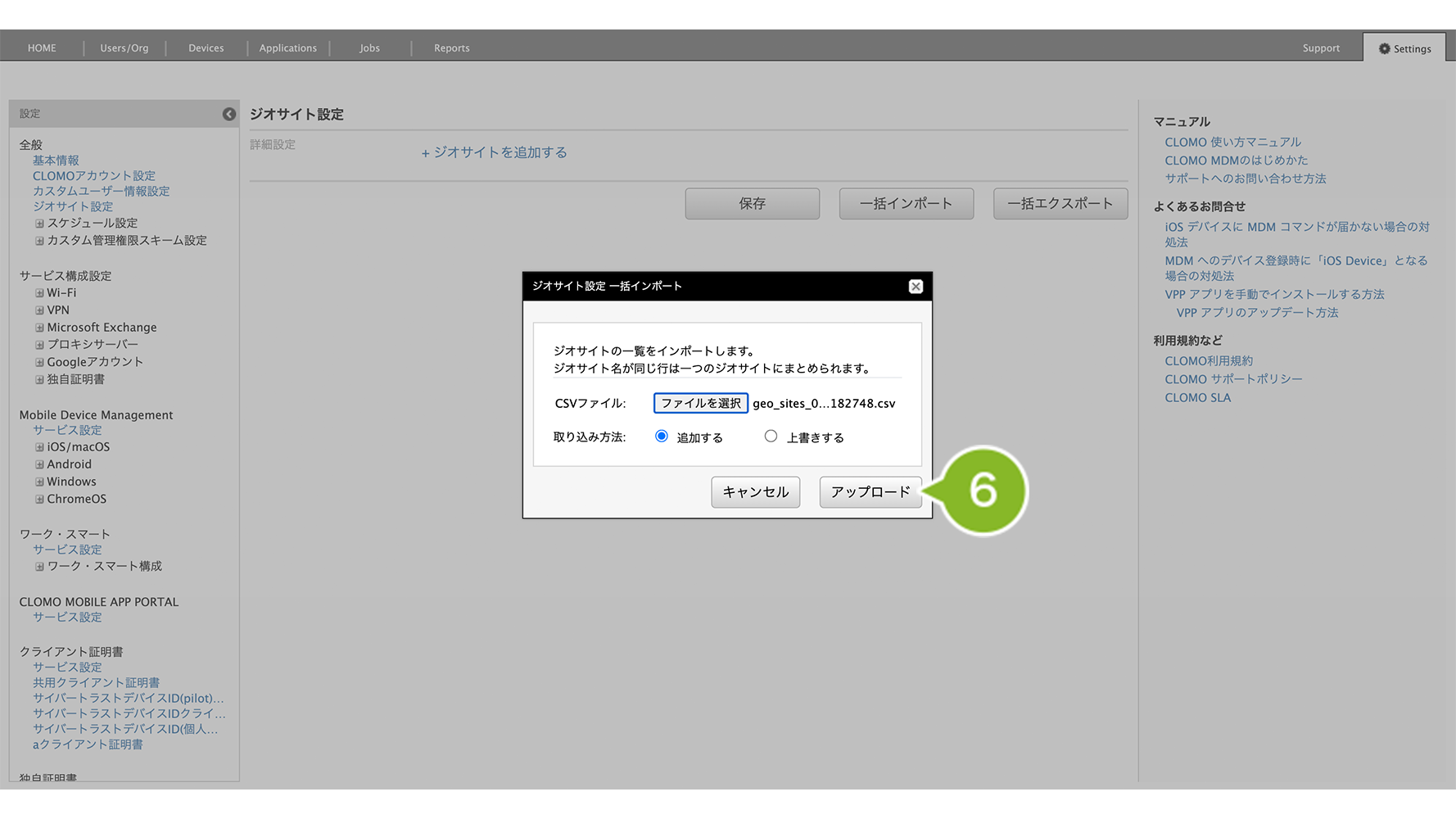Image resolution: width=1456 pixels, height=819 pixels.
Task: Click ファイルを選択 to choose CSV
Action: [700, 403]
